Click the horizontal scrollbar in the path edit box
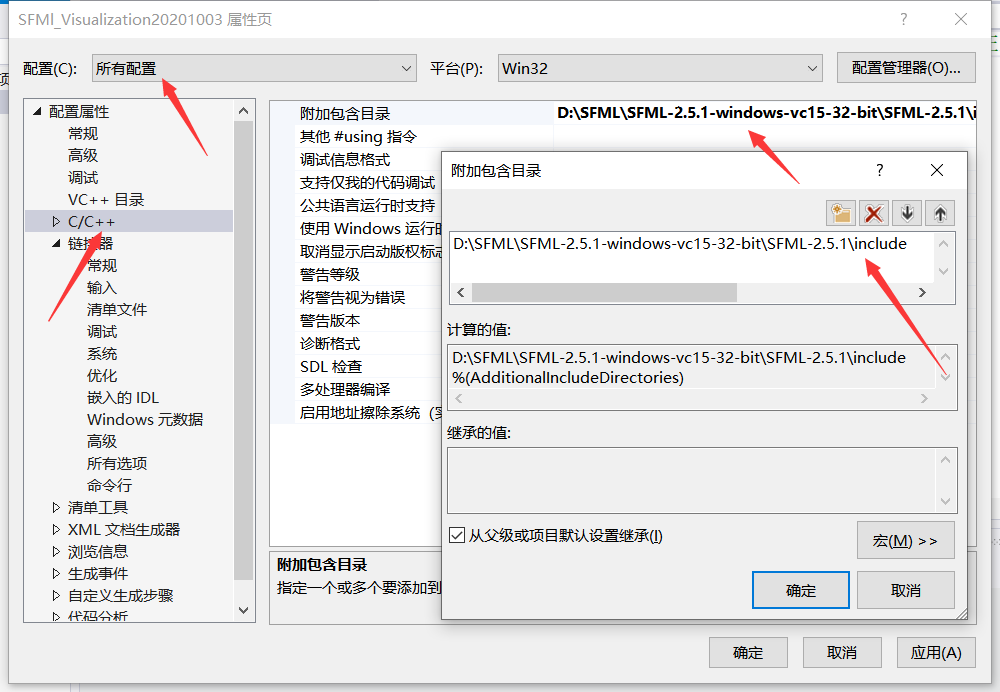Screen dimensions: 1000x692 tap(604, 293)
